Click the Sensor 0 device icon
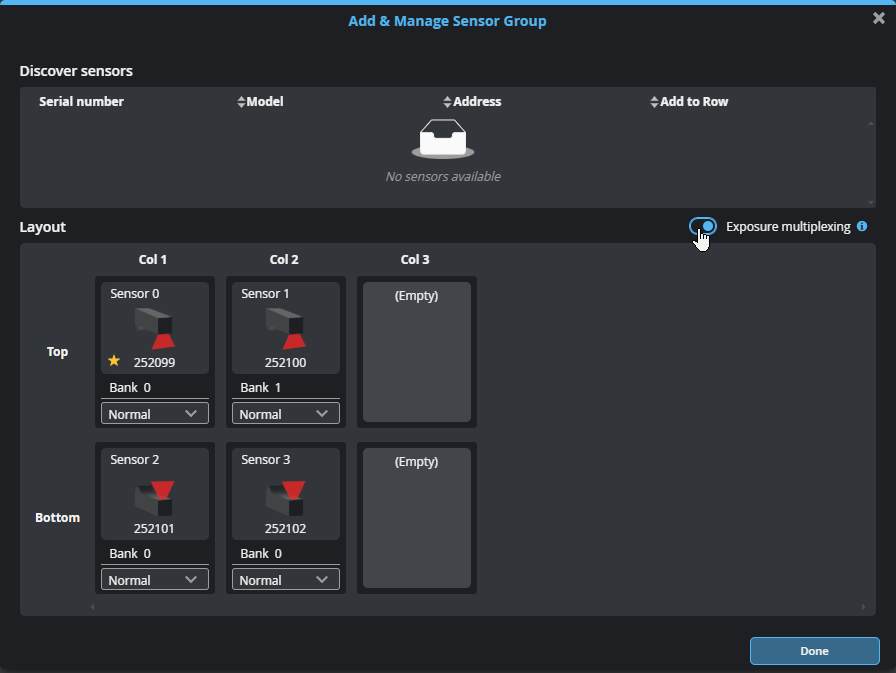Screen dimensions: 896x673 pyautogui.click(x=155, y=328)
